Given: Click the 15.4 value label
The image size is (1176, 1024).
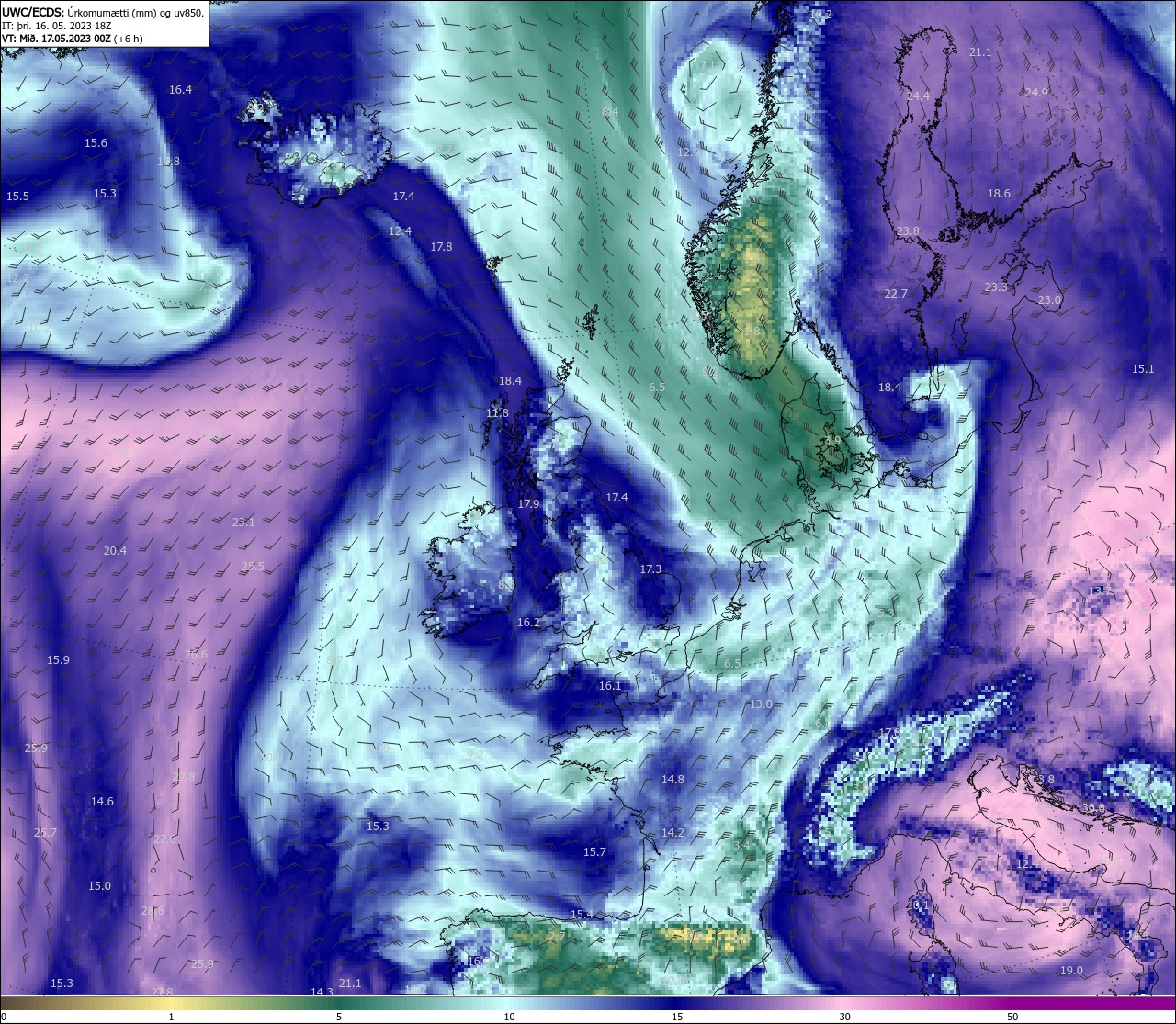Looking at the screenshot, I should coord(582,915).
